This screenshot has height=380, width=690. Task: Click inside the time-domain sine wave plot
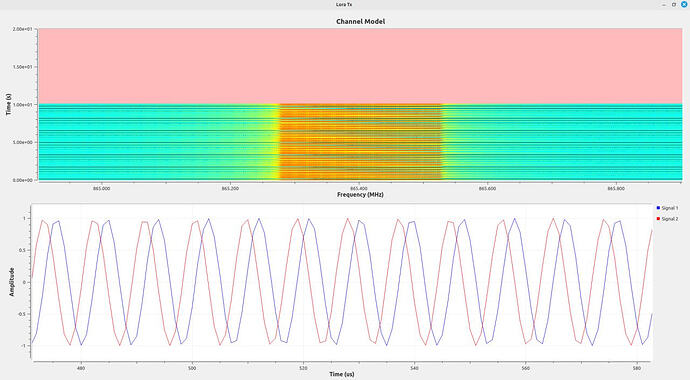342,282
